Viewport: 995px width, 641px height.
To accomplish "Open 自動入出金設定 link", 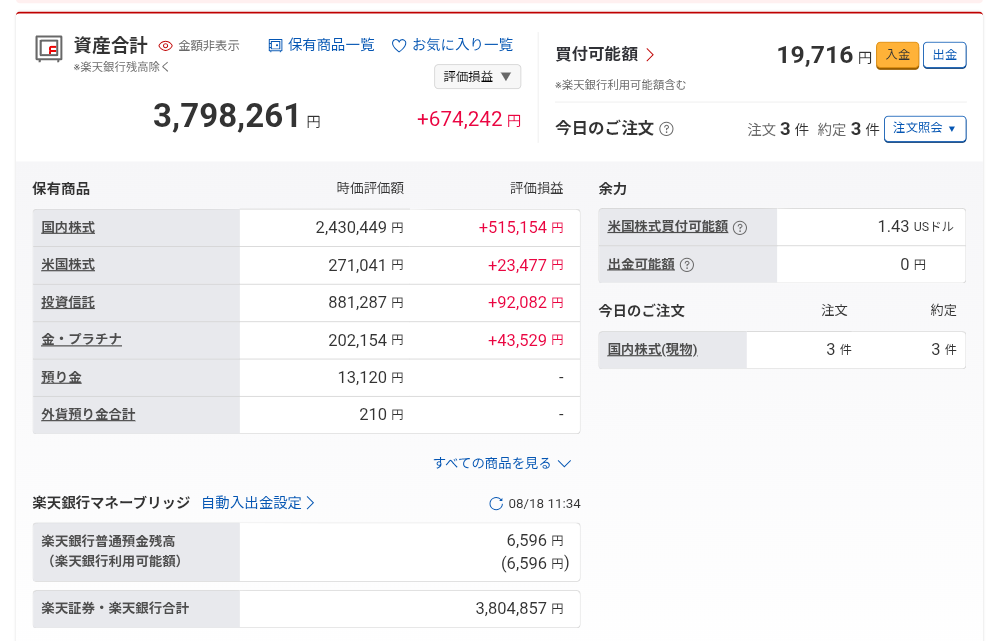I will pyautogui.click(x=258, y=503).
